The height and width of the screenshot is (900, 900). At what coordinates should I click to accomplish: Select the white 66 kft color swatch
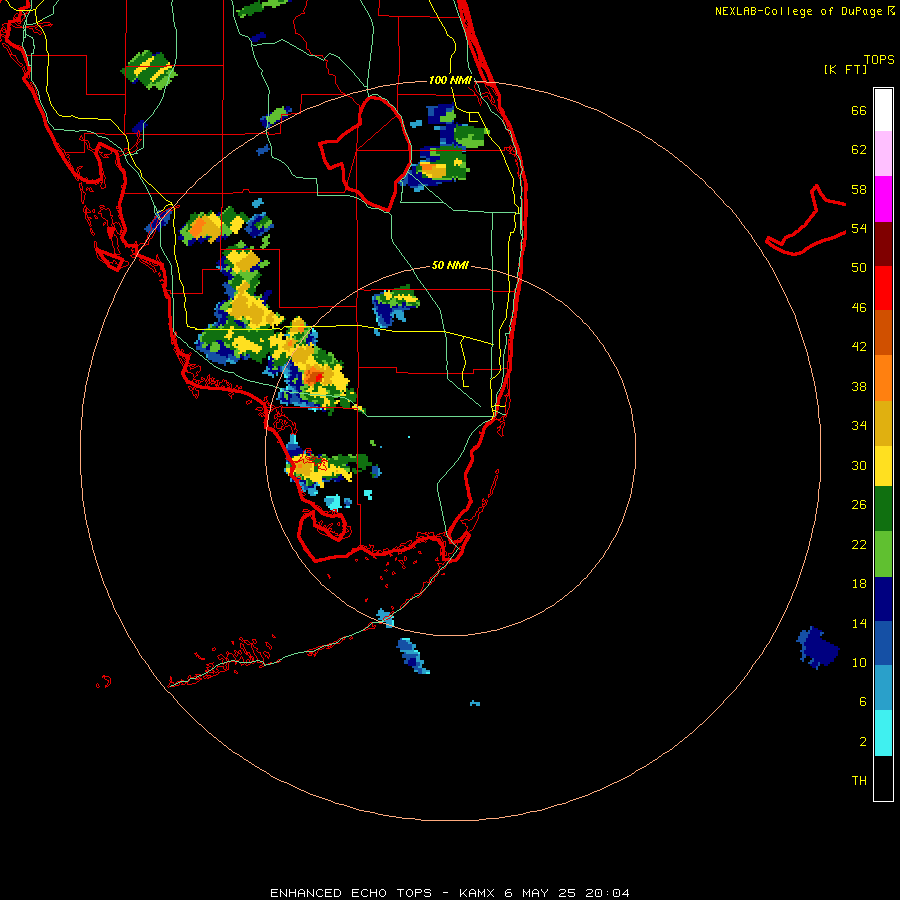coord(883,110)
